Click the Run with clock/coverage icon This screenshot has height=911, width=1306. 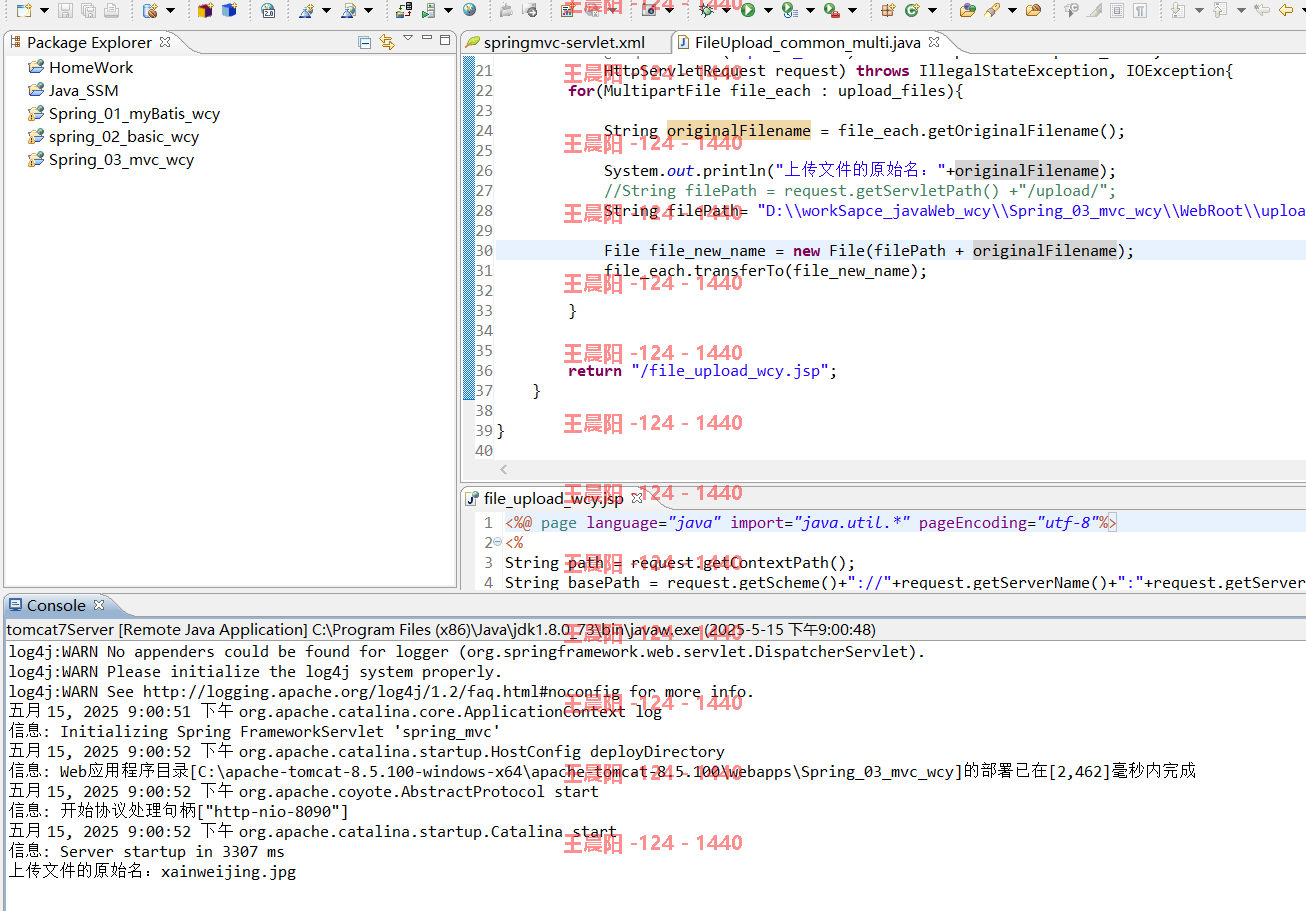(x=789, y=10)
